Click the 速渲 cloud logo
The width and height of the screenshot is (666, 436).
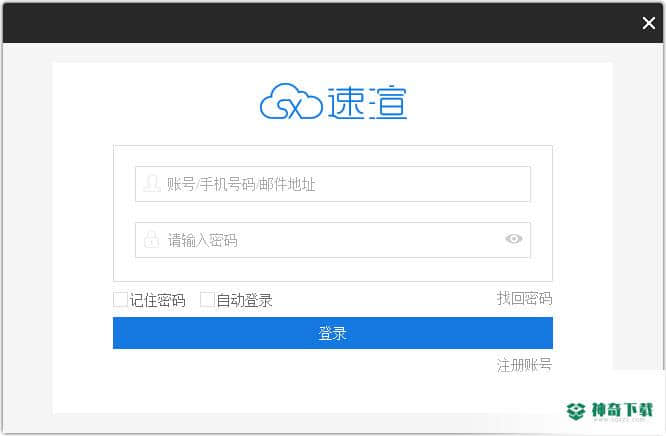[333, 101]
